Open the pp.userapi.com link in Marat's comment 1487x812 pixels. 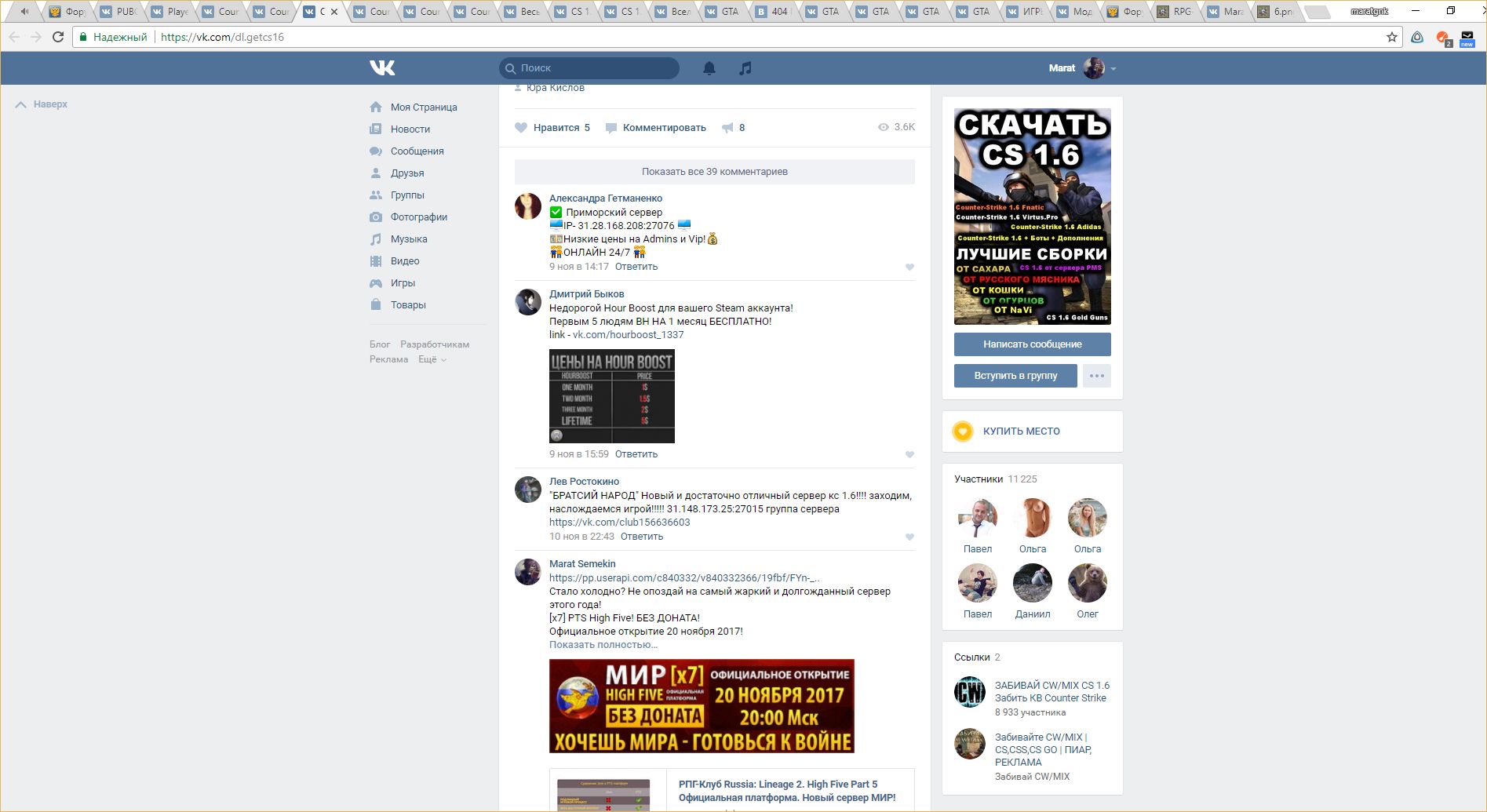click(685, 578)
